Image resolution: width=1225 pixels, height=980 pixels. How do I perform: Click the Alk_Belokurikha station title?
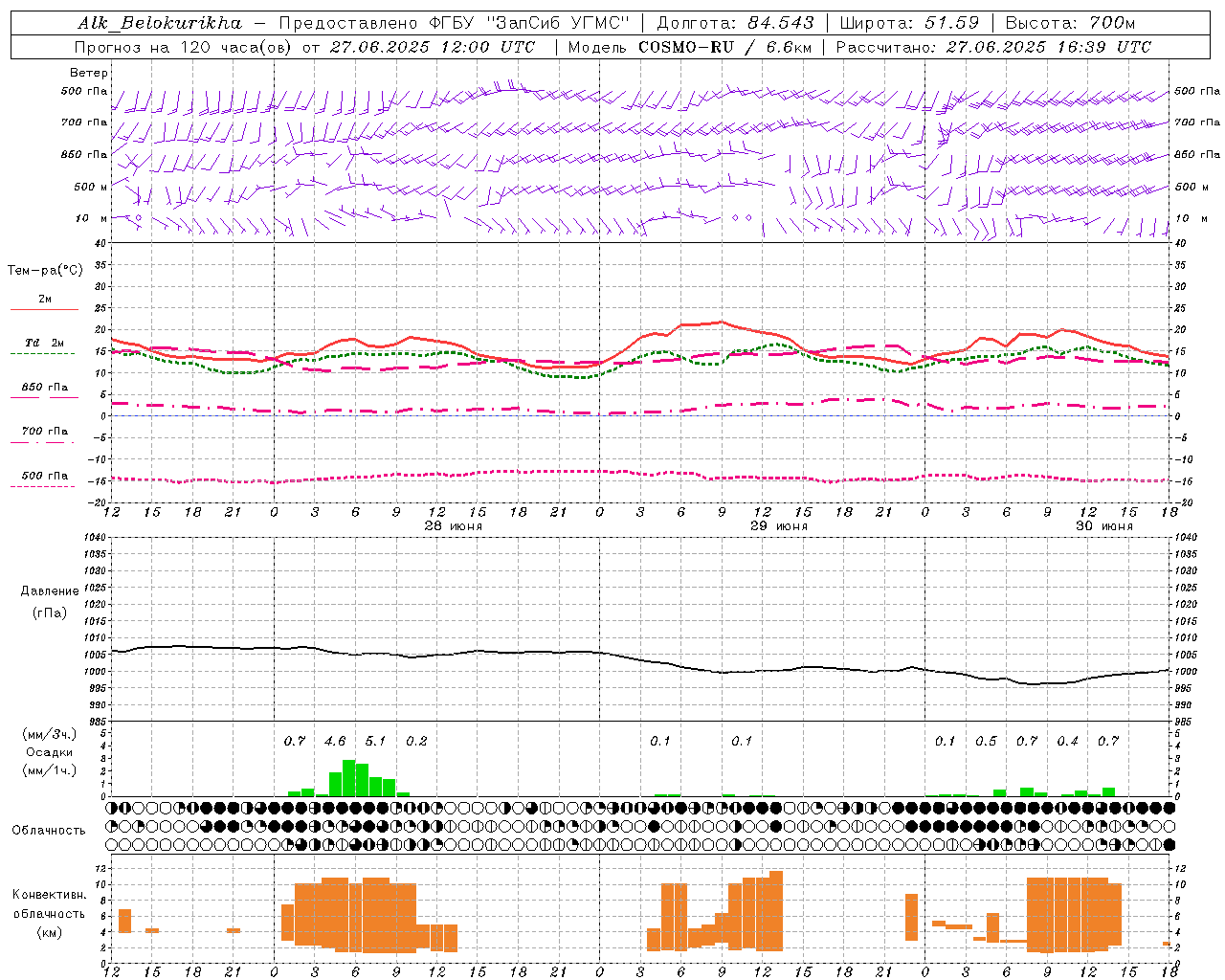[x=160, y=22]
